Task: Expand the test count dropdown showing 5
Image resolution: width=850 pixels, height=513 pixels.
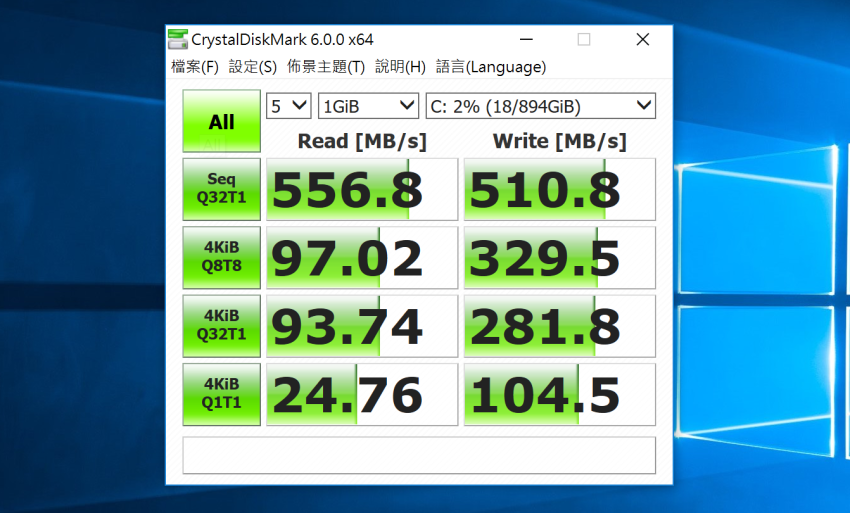Action: [288, 106]
